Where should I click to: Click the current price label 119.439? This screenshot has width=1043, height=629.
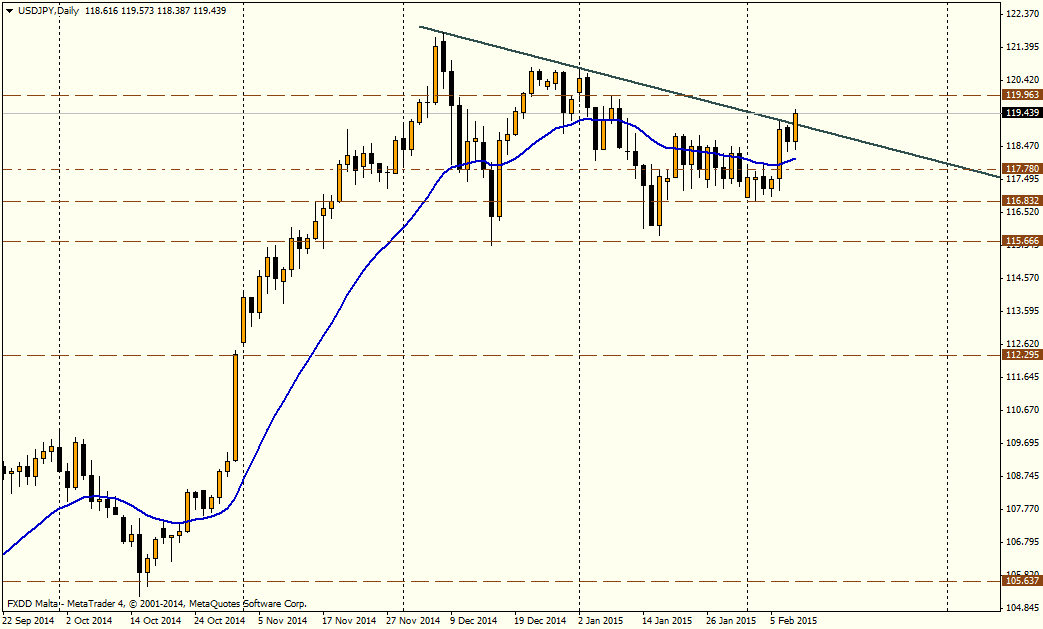(x=1021, y=113)
